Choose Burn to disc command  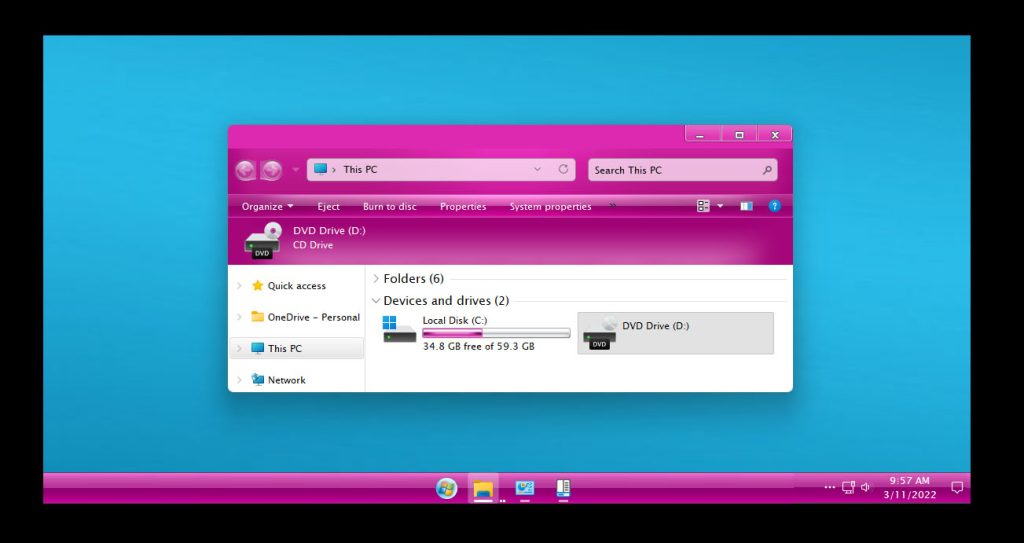click(x=389, y=206)
